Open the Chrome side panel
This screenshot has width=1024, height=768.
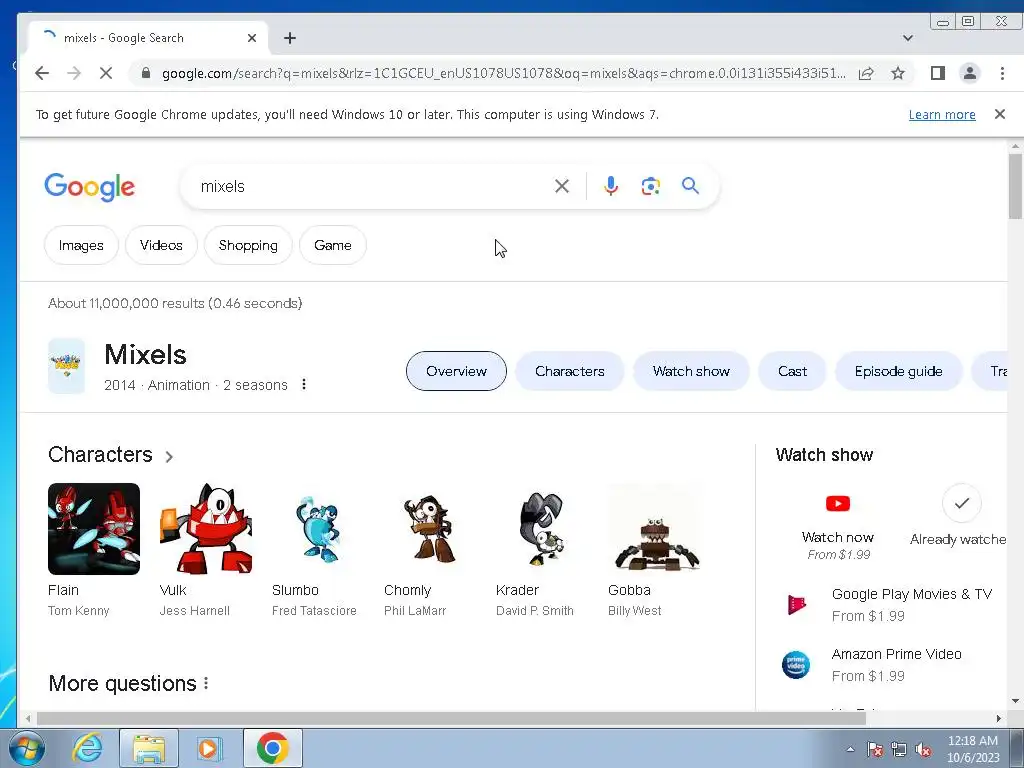pos(938,73)
